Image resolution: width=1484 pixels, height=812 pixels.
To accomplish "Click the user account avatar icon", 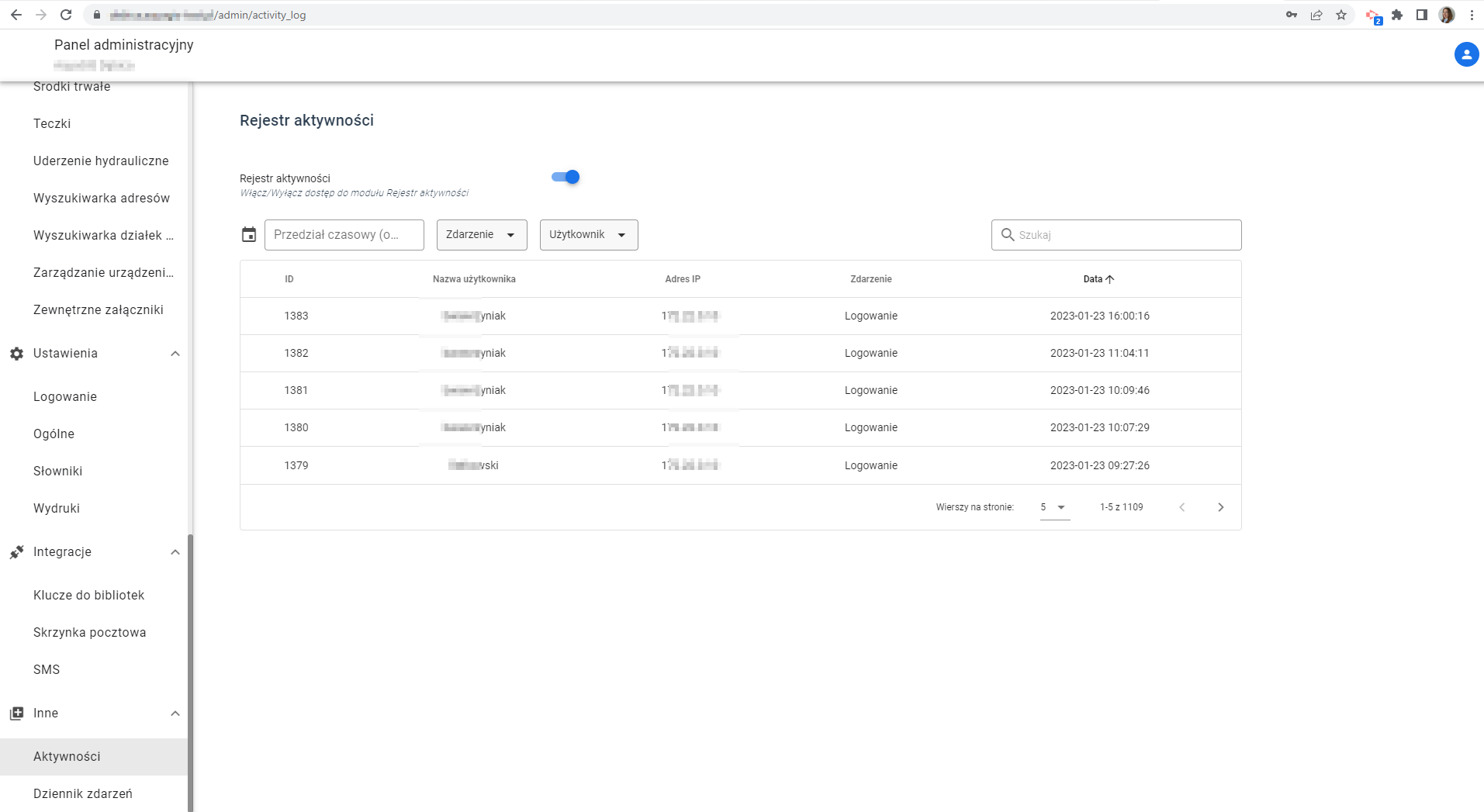I will [1465, 55].
